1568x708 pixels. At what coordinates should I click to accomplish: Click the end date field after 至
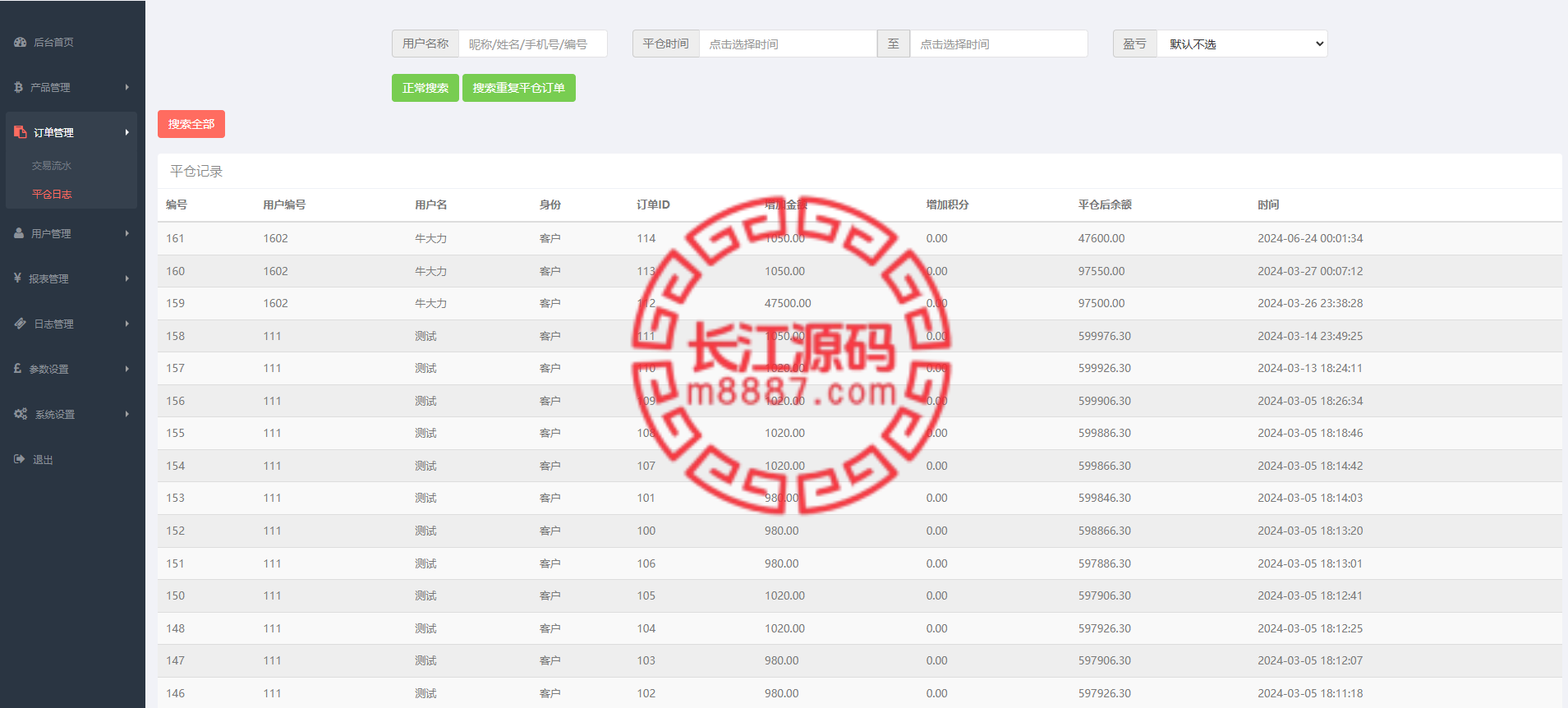tap(999, 44)
